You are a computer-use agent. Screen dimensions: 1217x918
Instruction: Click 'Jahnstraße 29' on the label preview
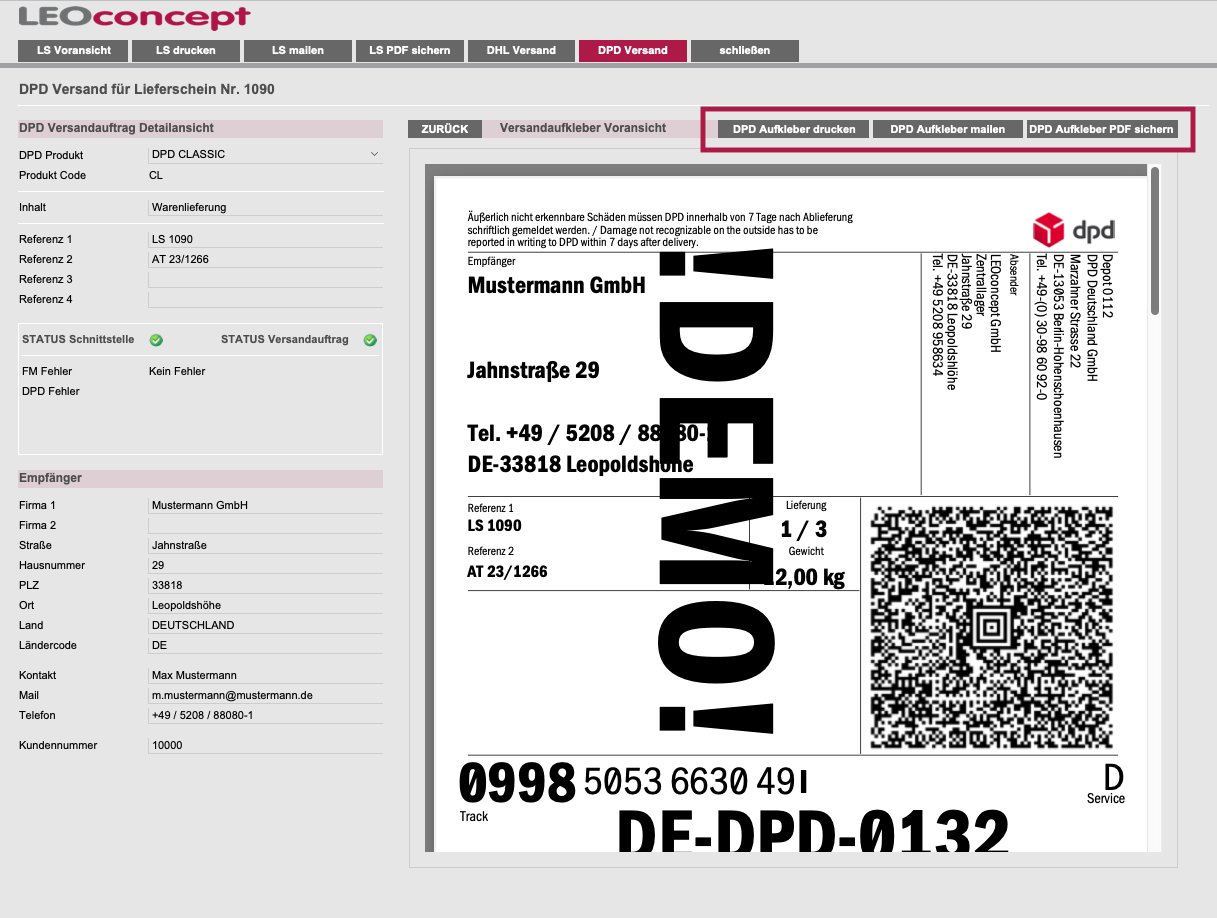pos(533,371)
